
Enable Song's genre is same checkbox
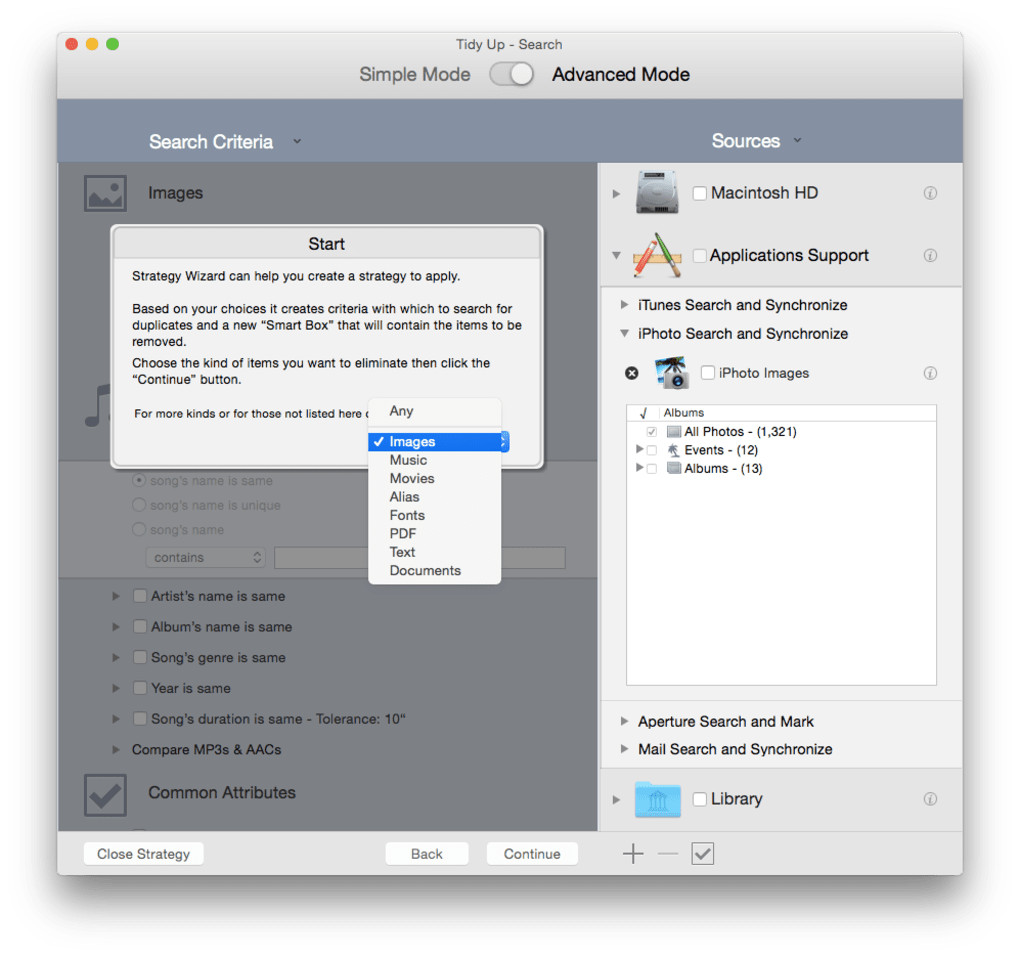(x=139, y=657)
